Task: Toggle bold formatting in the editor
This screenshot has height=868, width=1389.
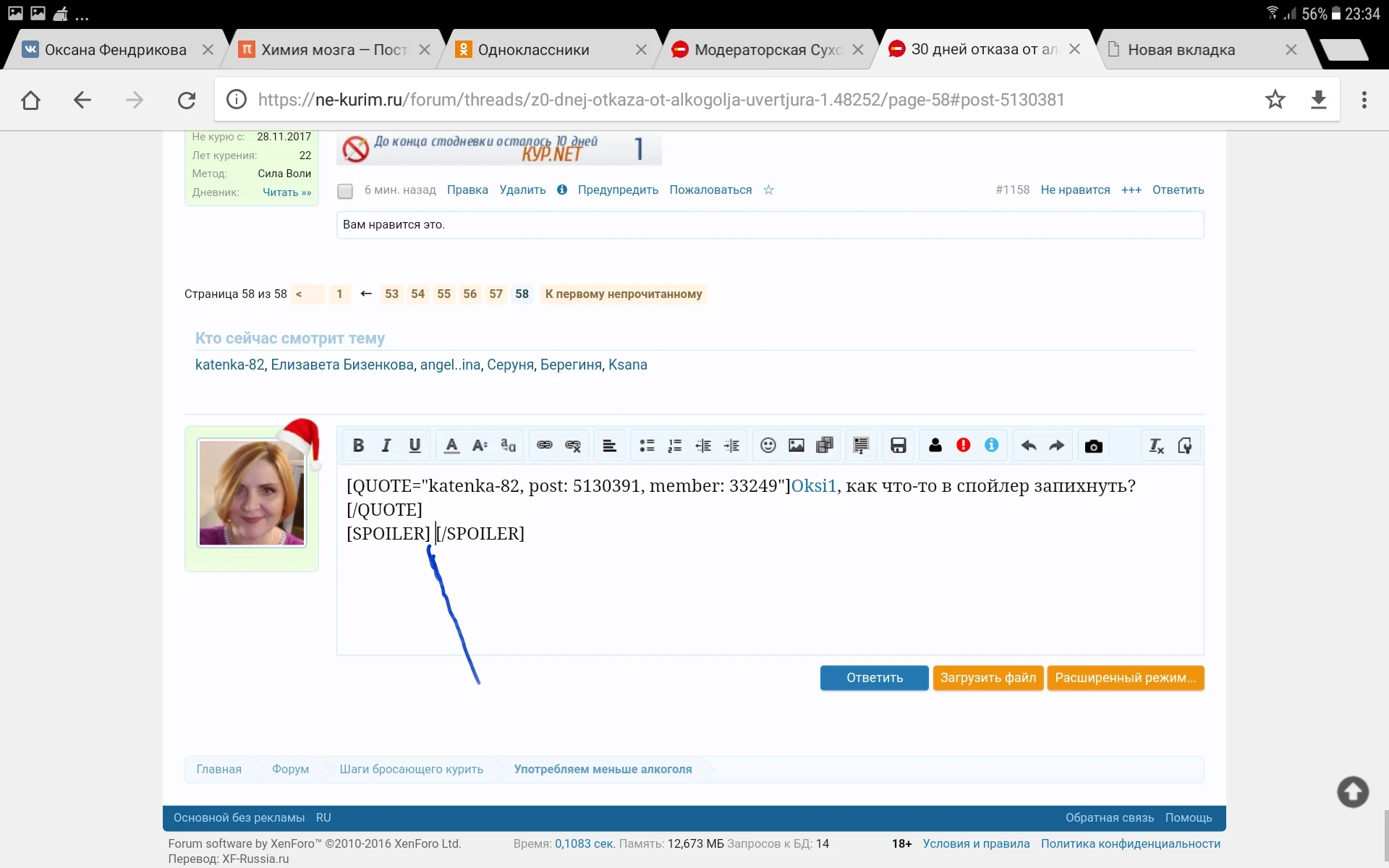Action: click(x=358, y=445)
